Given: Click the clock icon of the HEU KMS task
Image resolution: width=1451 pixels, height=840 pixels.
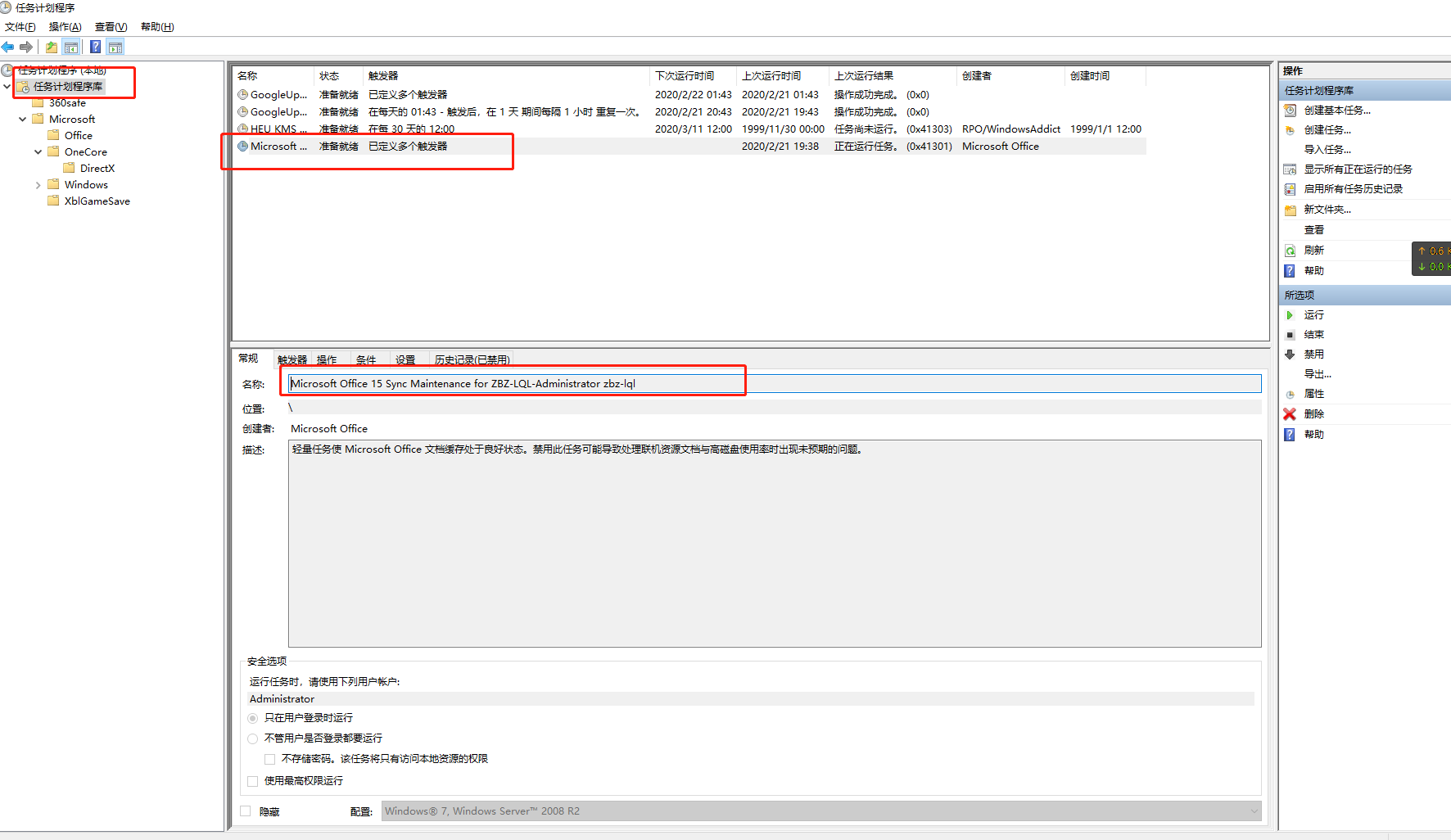Looking at the screenshot, I should point(242,129).
